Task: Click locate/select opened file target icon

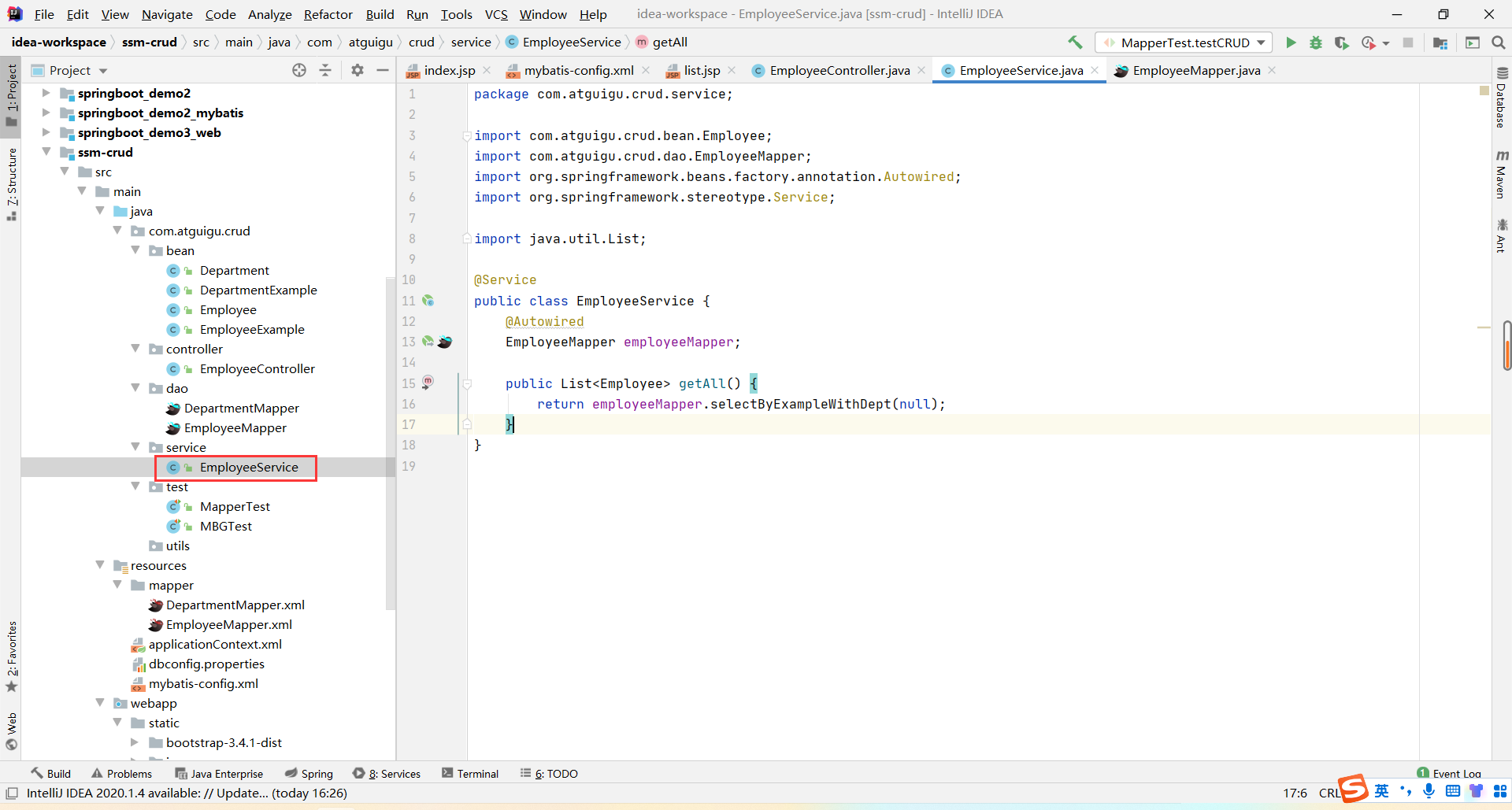Action: [299, 70]
